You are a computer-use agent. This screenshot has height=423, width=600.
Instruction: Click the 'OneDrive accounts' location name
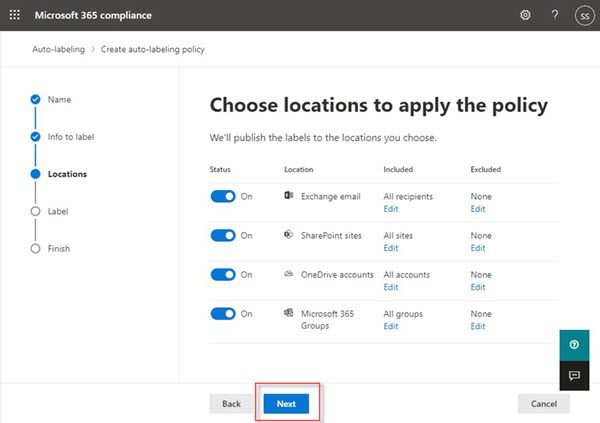coord(337,274)
